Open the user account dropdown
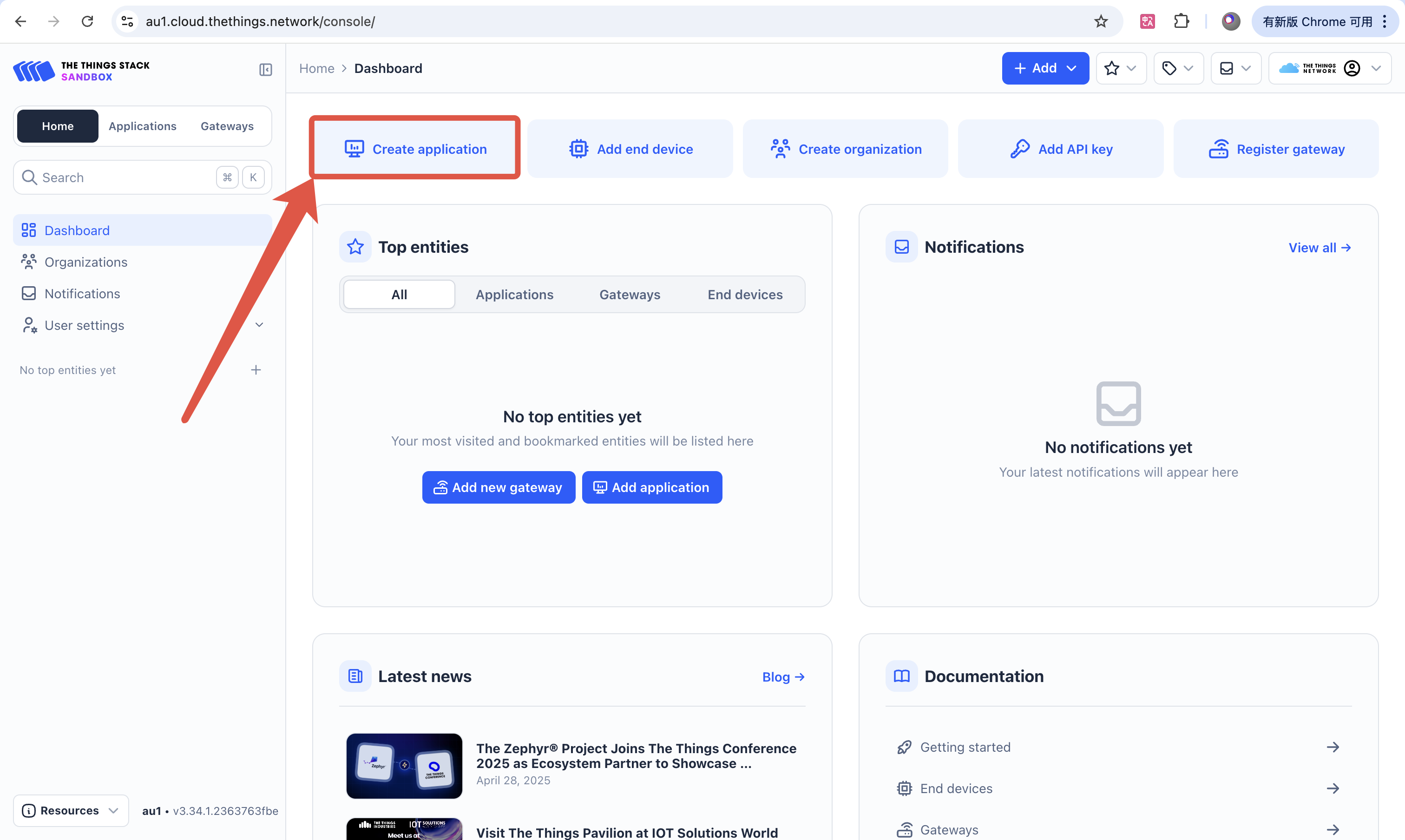The width and height of the screenshot is (1405, 840). [x=1330, y=68]
